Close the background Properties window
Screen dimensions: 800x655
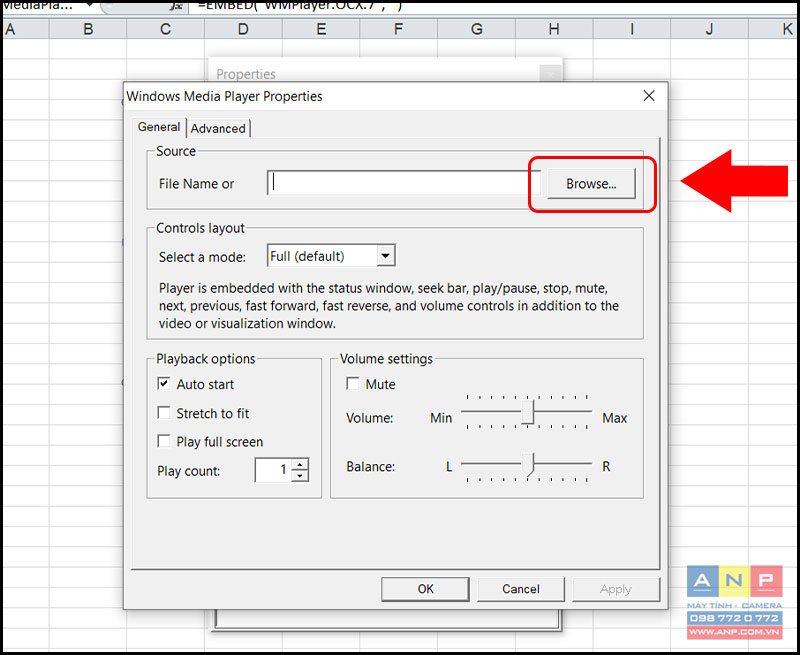[551, 74]
